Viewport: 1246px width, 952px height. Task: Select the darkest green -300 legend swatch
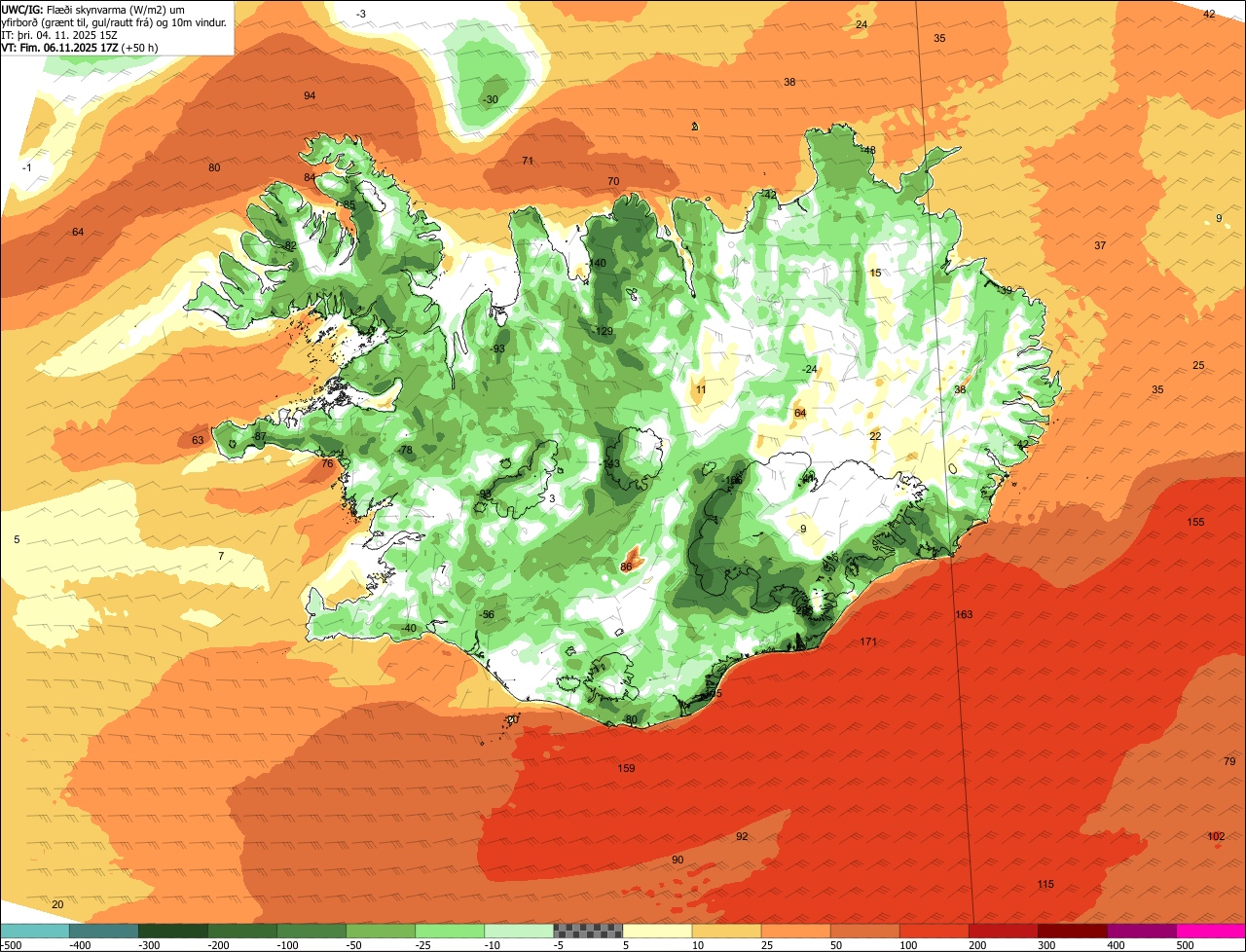[173, 932]
